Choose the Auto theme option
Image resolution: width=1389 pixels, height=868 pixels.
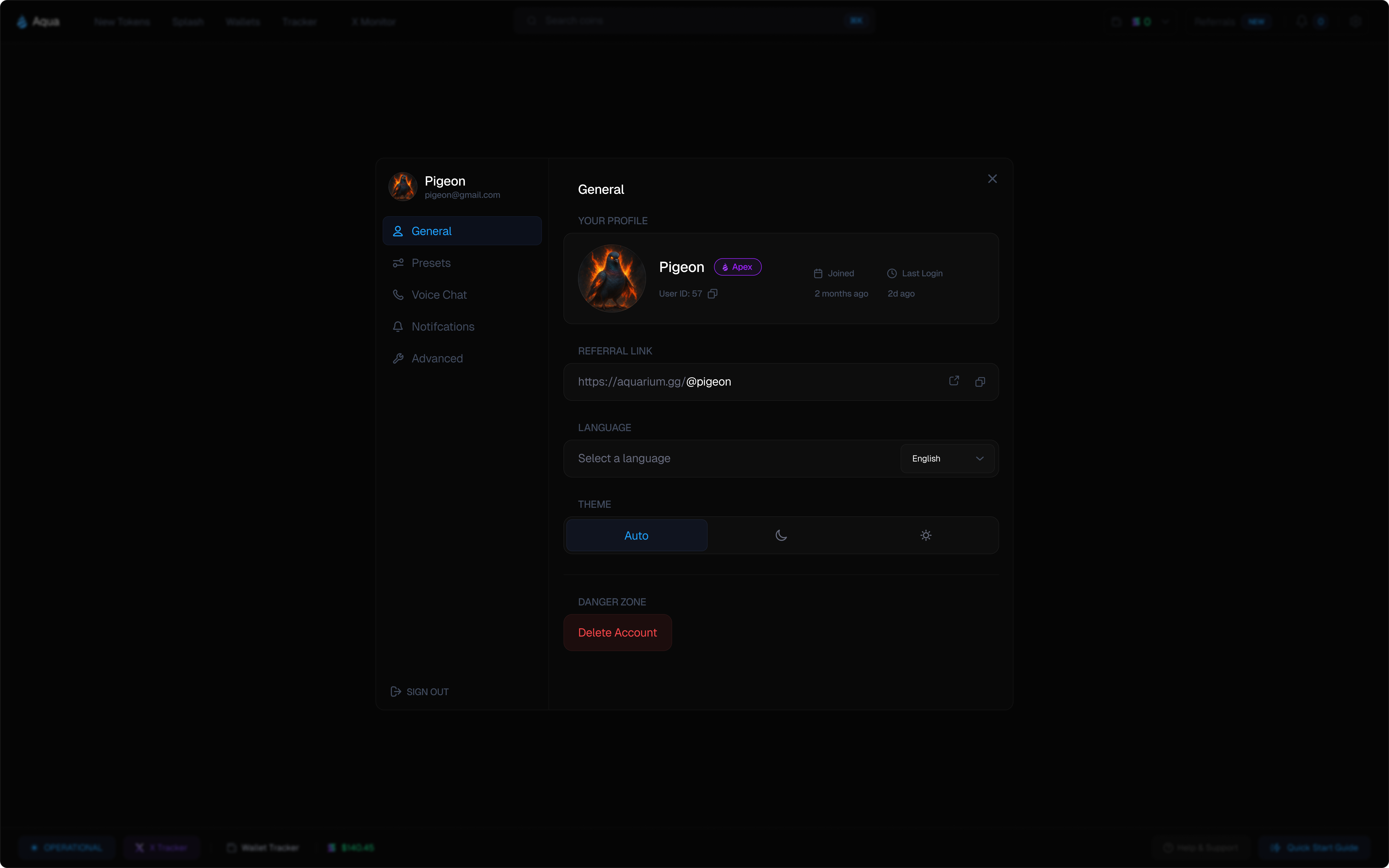pos(637,536)
